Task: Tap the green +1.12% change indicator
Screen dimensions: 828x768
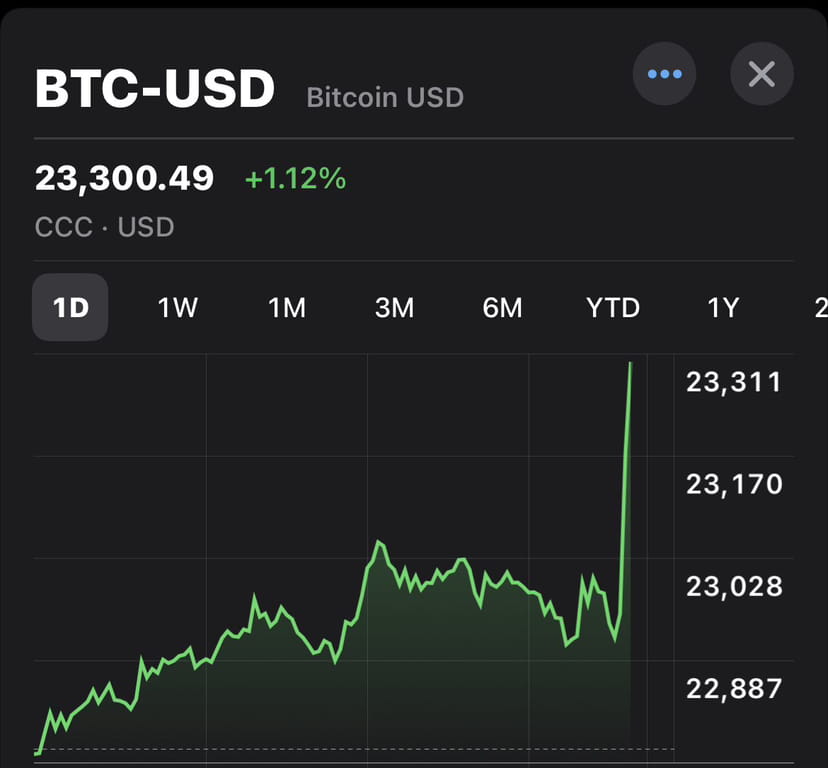Action: (295, 180)
